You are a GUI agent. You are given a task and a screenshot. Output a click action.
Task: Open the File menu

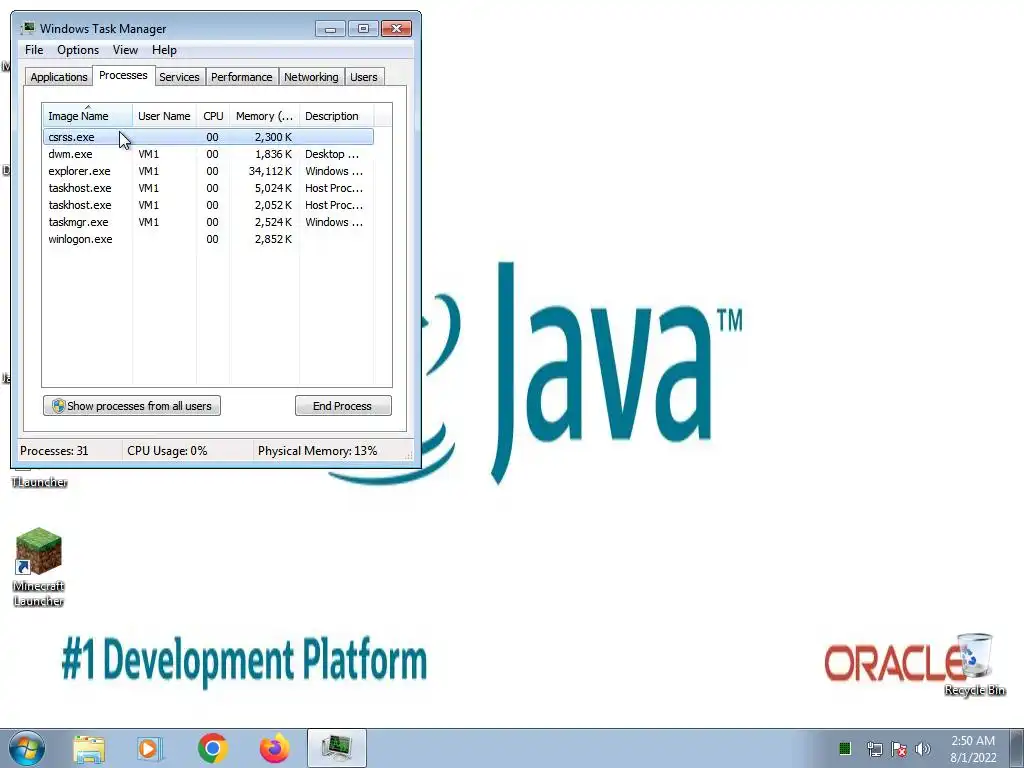34,50
